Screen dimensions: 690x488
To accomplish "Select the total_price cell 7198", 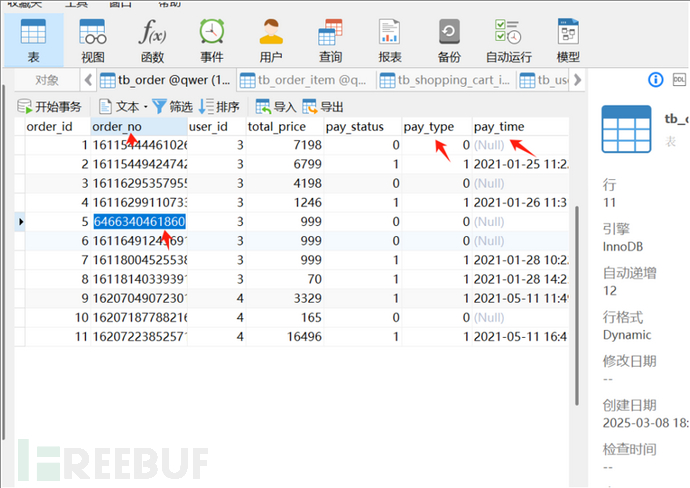I will coord(285,145).
